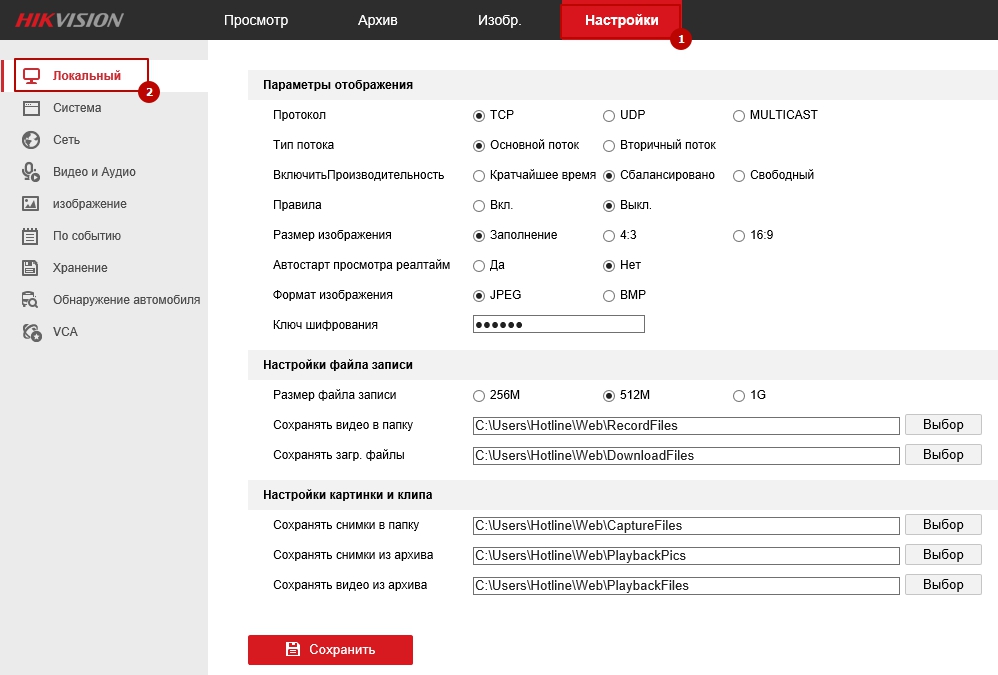Image resolution: width=998 pixels, height=675 pixels.
Task: Click the Сеть globe icon
Action: coord(31,140)
